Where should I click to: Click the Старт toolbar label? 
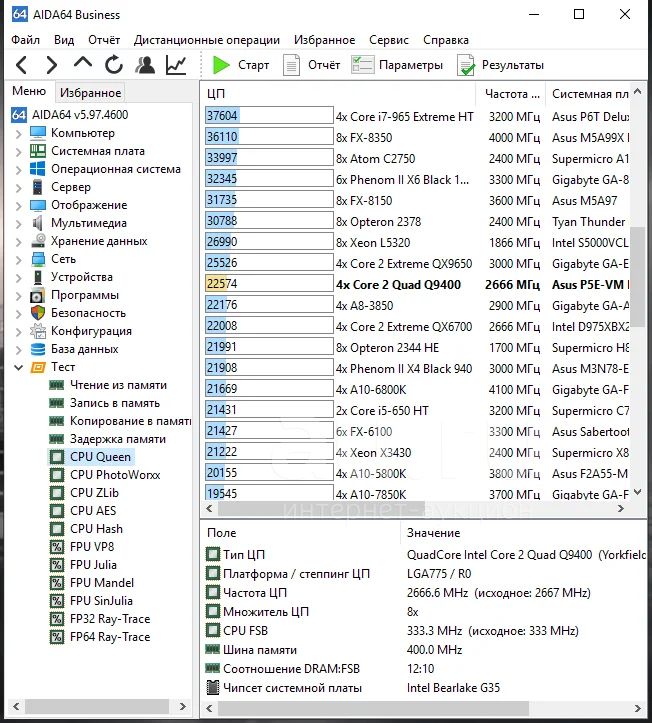click(253, 65)
